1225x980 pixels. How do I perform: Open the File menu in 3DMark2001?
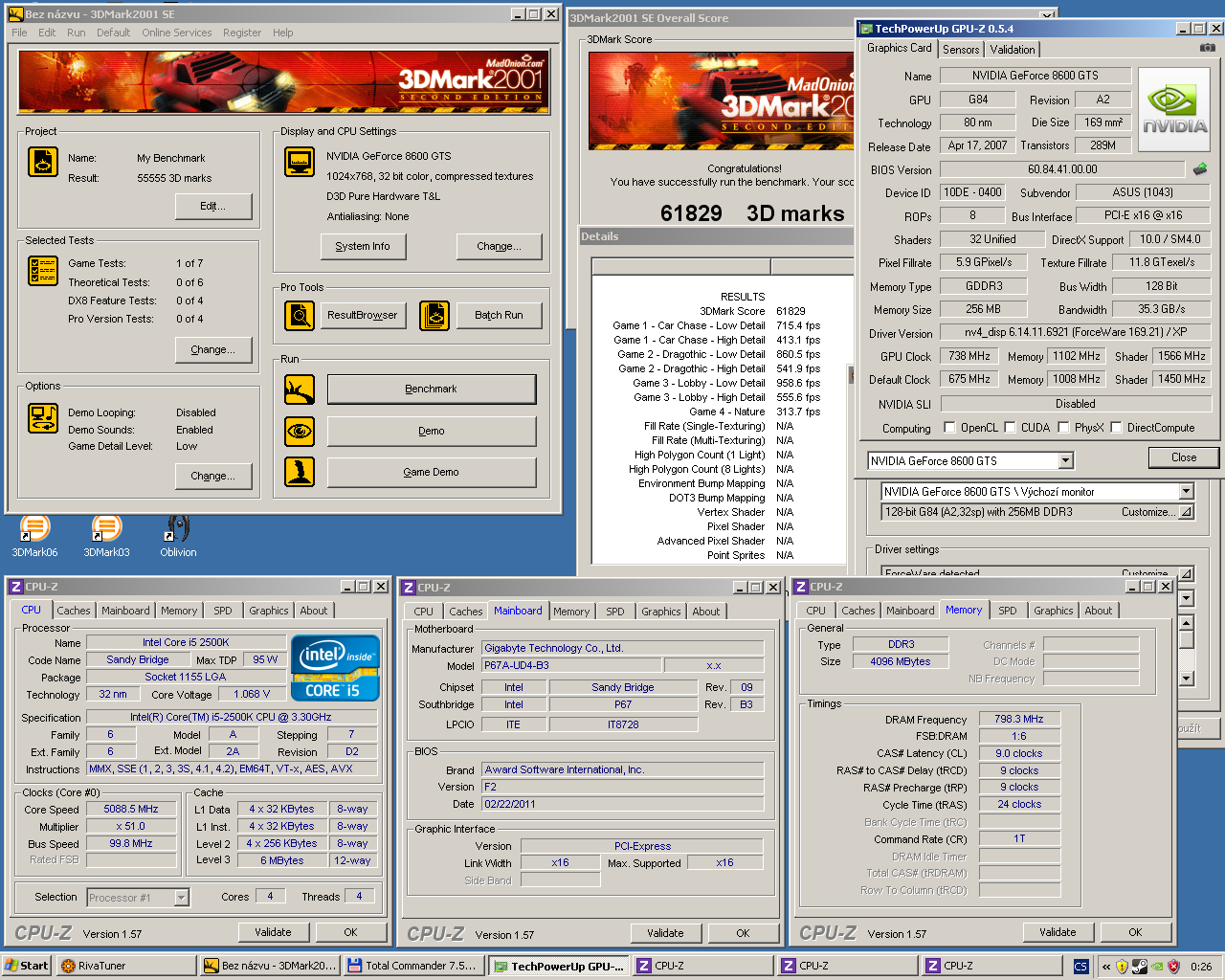click(x=19, y=33)
